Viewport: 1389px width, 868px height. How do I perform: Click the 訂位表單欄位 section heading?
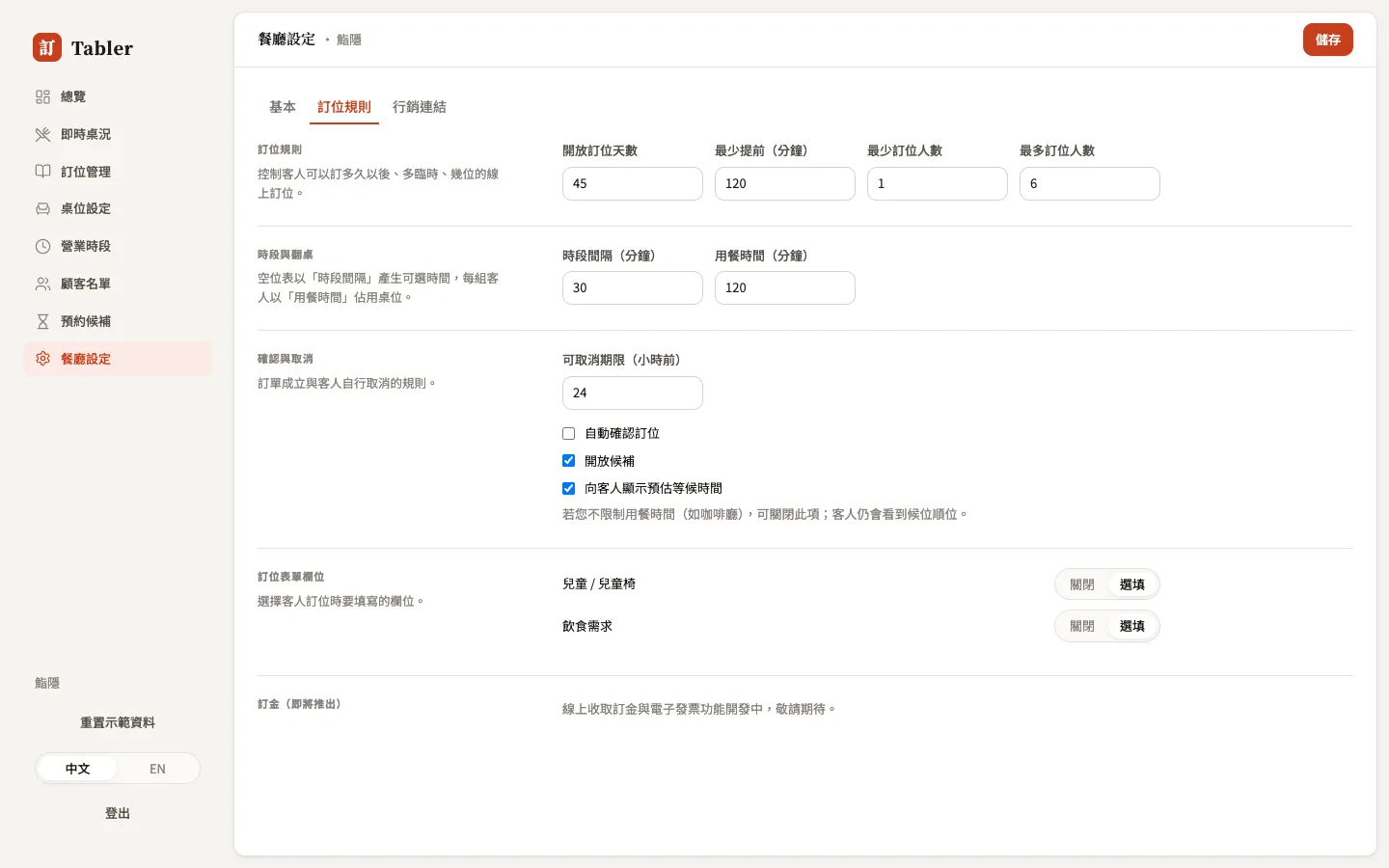click(291, 577)
